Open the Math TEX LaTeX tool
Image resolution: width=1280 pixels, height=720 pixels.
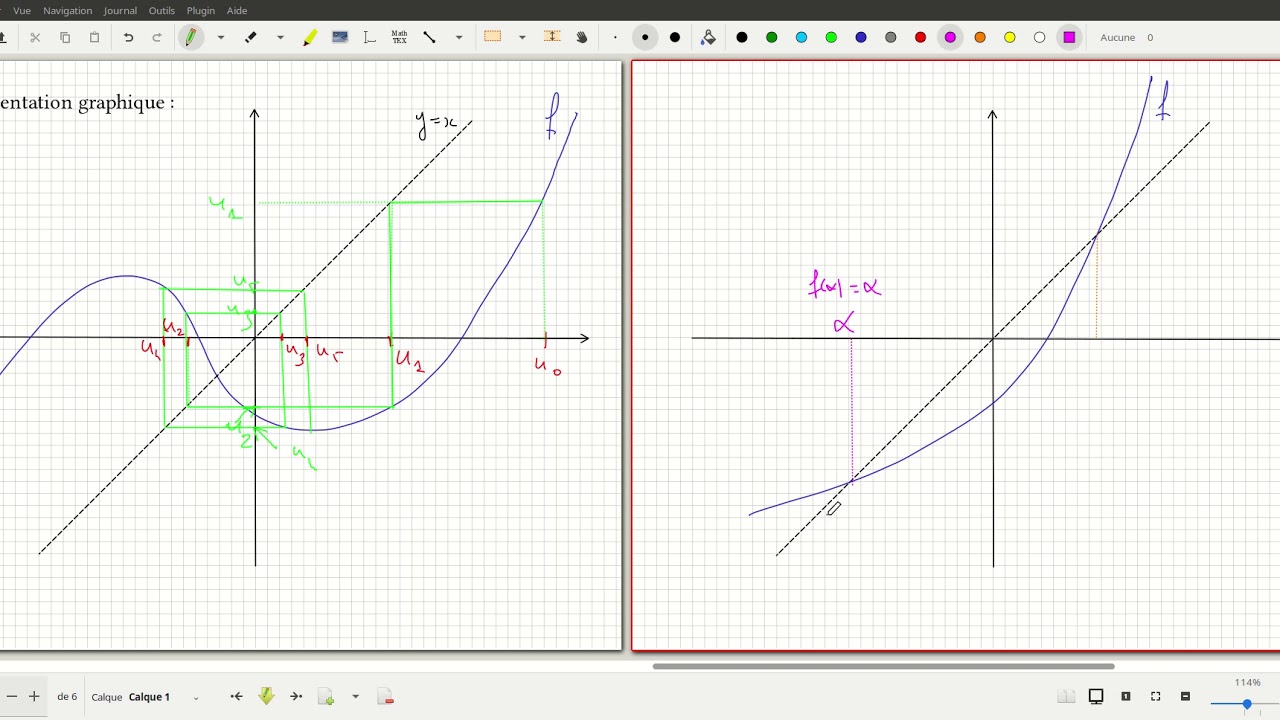(x=399, y=37)
